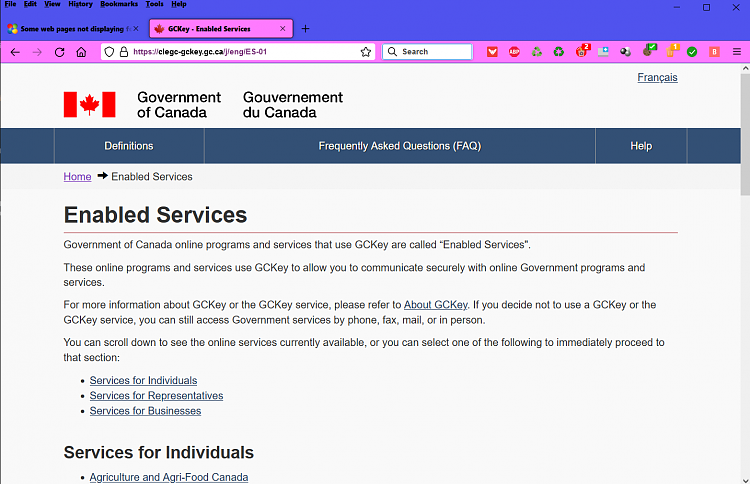Bookmark this page with the star

pyautogui.click(x=366, y=52)
